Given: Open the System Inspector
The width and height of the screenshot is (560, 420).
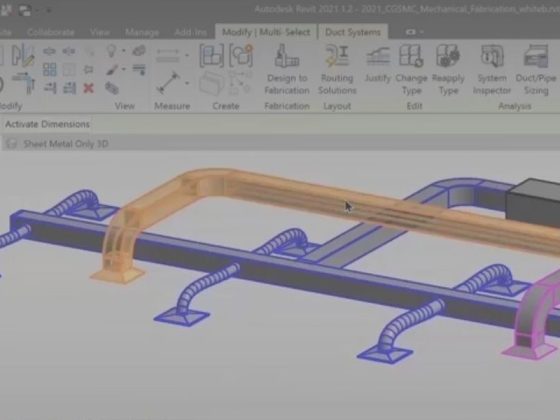Looking at the screenshot, I should click(492, 70).
